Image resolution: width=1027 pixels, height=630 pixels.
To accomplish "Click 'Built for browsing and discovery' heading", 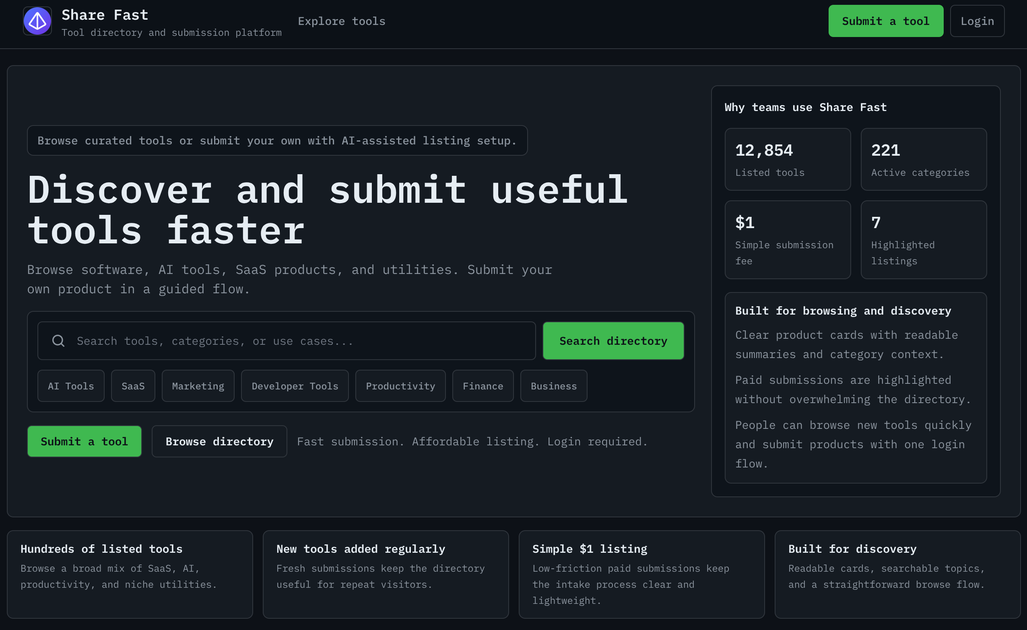I will tap(843, 310).
